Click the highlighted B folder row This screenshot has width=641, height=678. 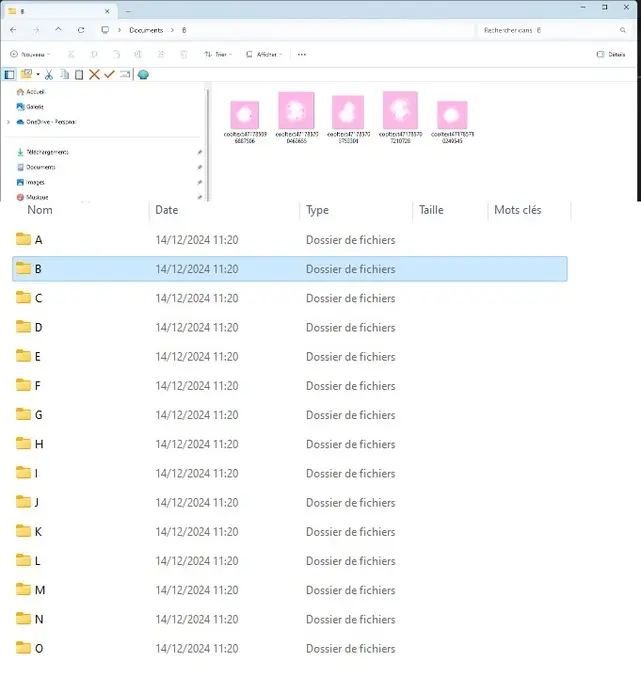[290, 269]
